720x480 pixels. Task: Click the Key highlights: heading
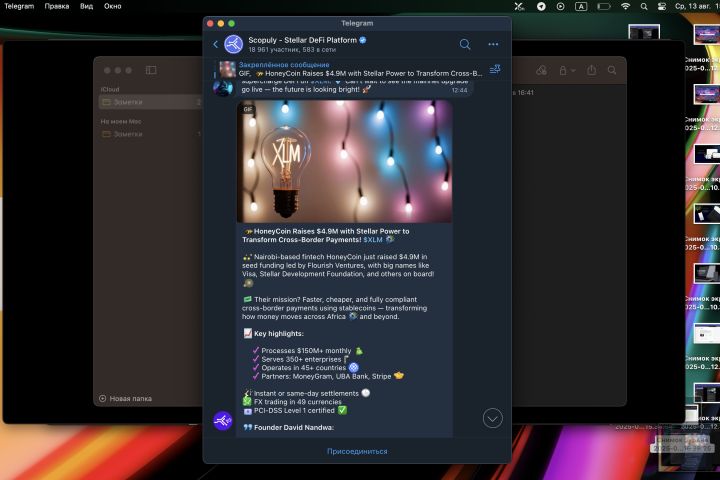tap(279, 333)
